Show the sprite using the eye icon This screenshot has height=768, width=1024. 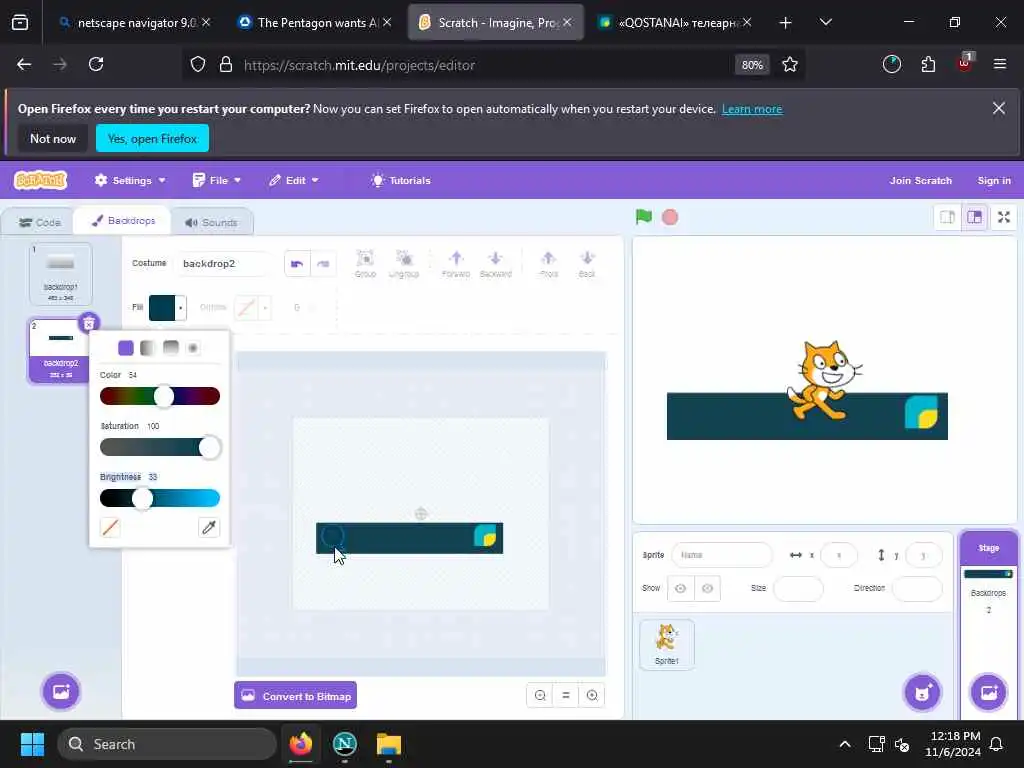point(680,588)
